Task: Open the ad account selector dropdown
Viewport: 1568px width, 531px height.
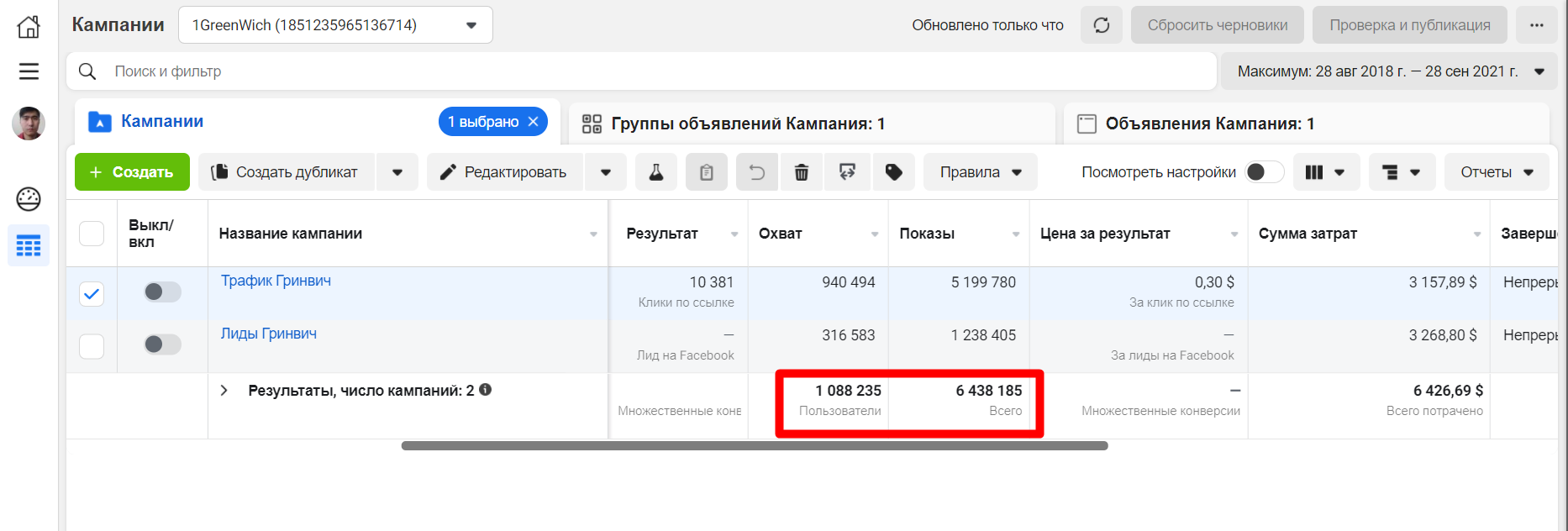Action: [335, 25]
